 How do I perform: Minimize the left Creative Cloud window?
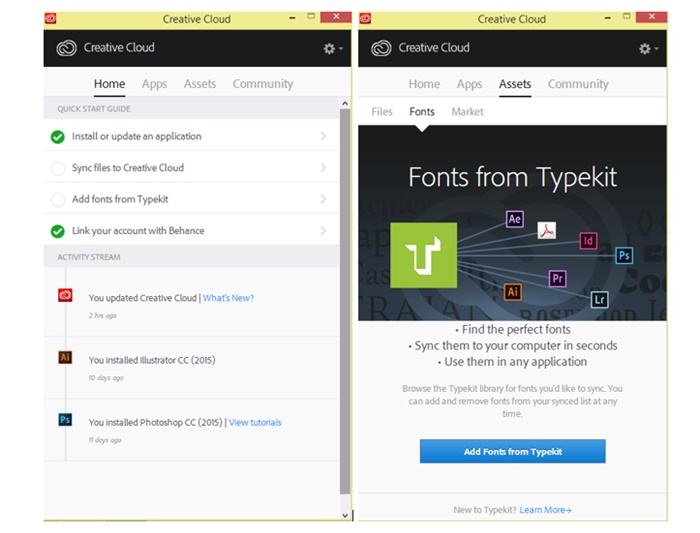tap(292, 18)
